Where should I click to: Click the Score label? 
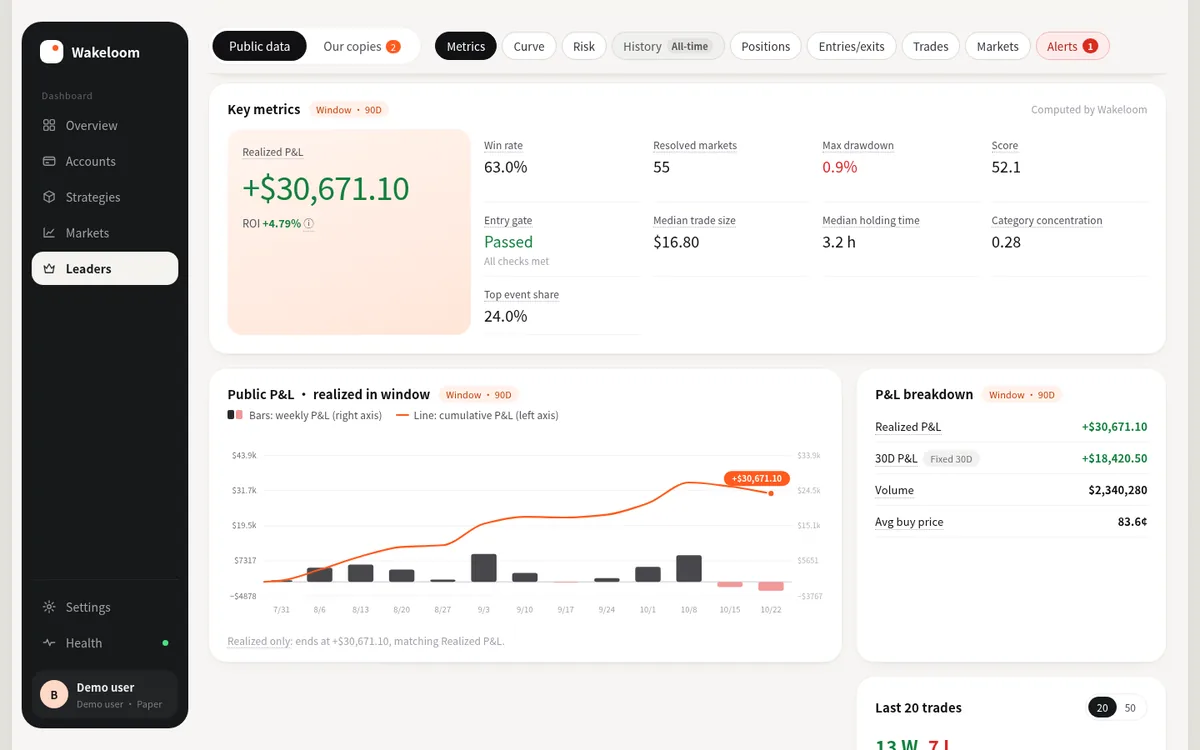pyautogui.click(x=1005, y=146)
